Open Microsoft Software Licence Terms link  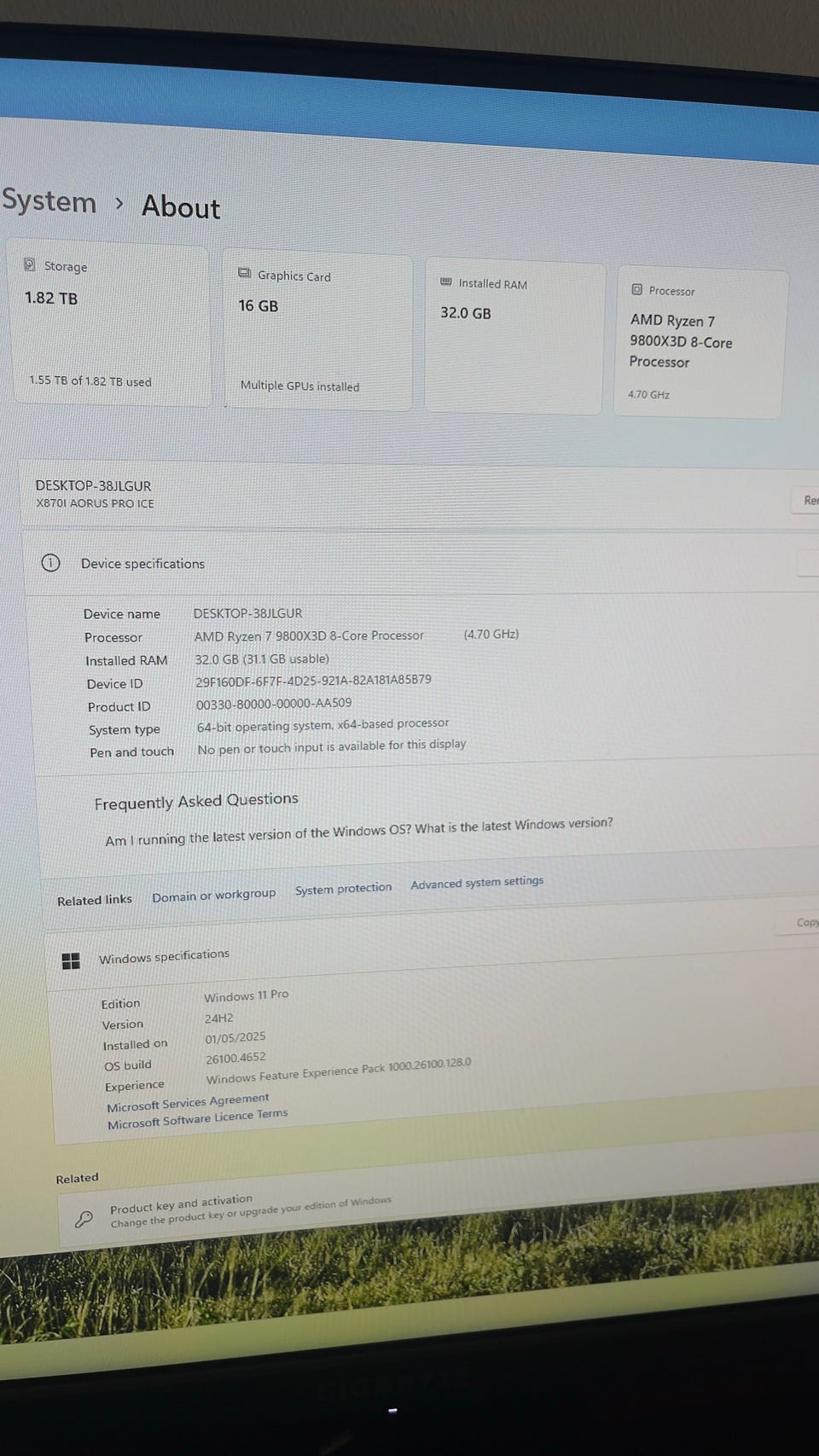(197, 1118)
